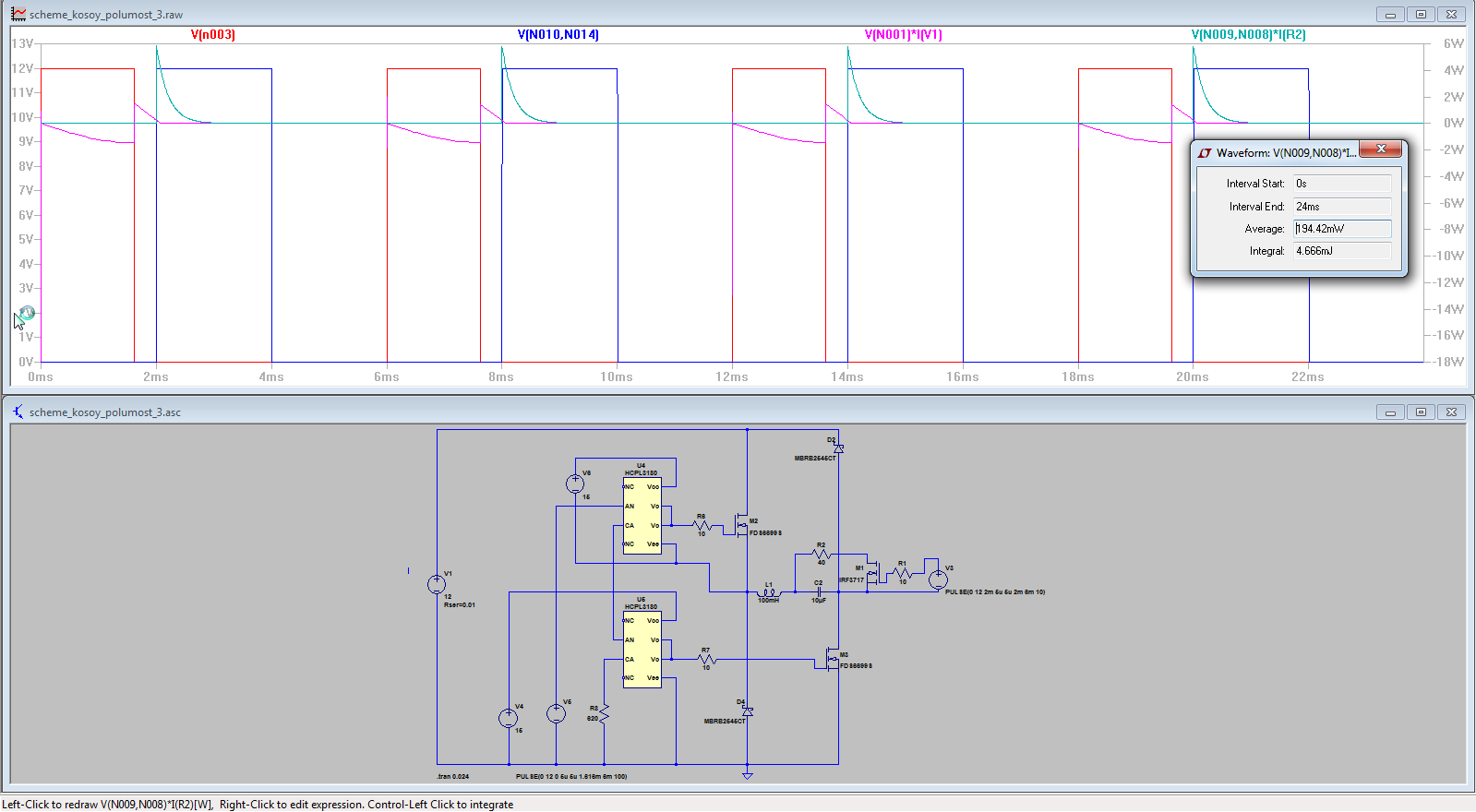Click the L1 100mH inductor symbol
The image size is (1476, 812).
coord(768,592)
